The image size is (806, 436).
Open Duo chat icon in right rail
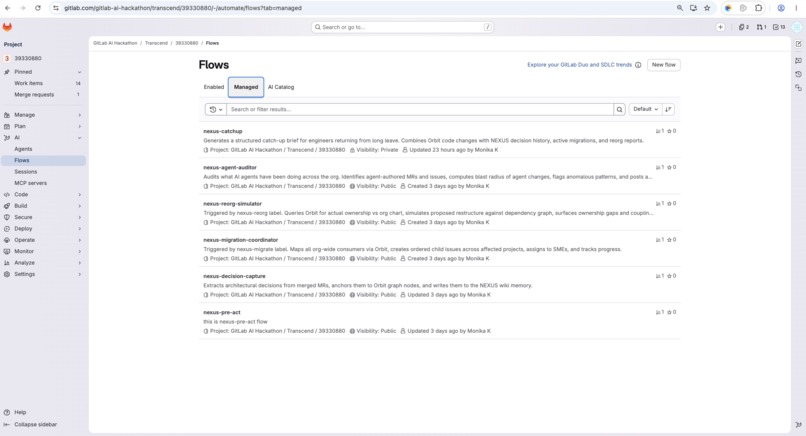tap(798, 60)
